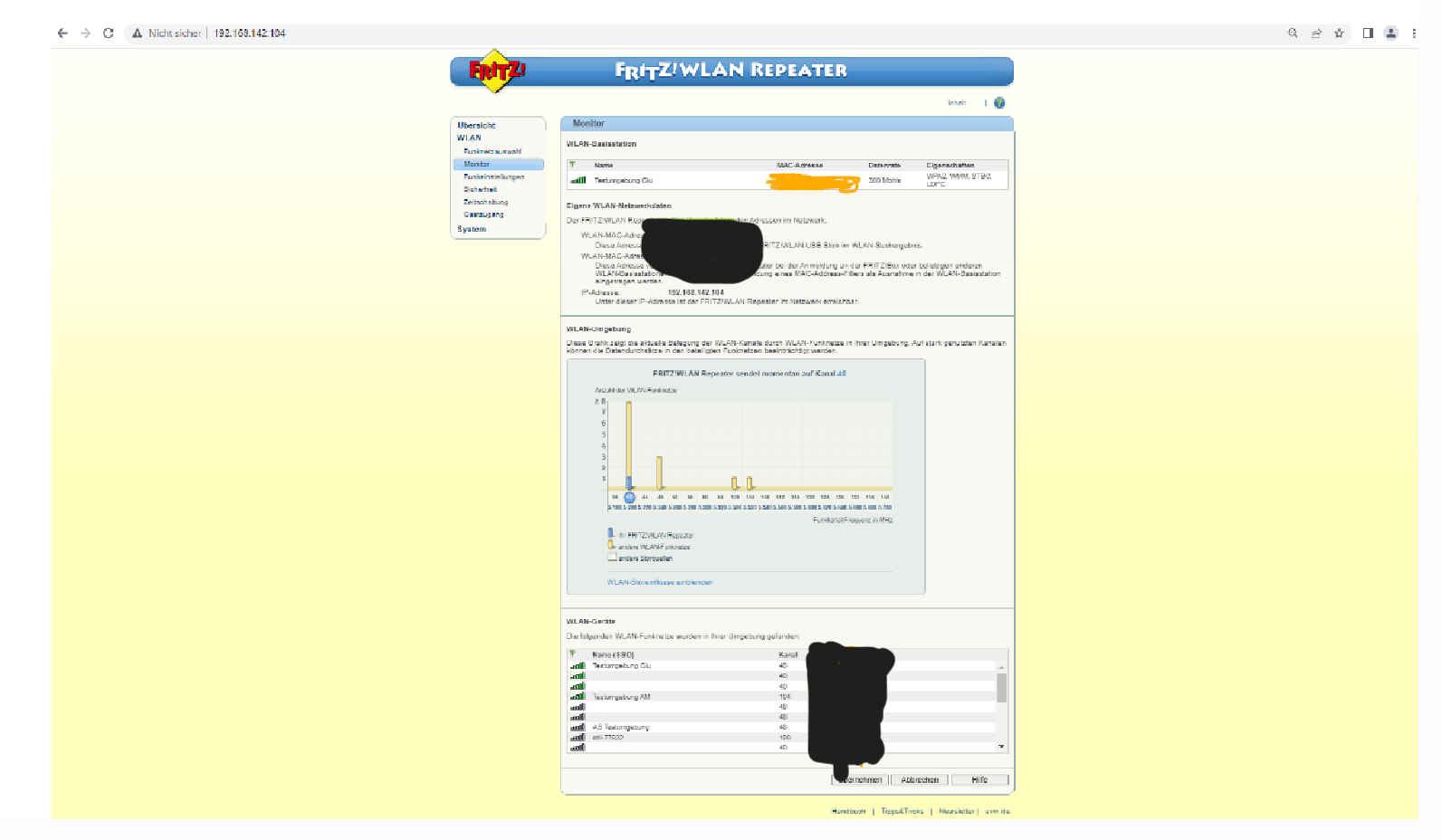Select the address bar showing 192.168.142.104
The height and width of the screenshot is (840, 1442).
pos(250,33)
